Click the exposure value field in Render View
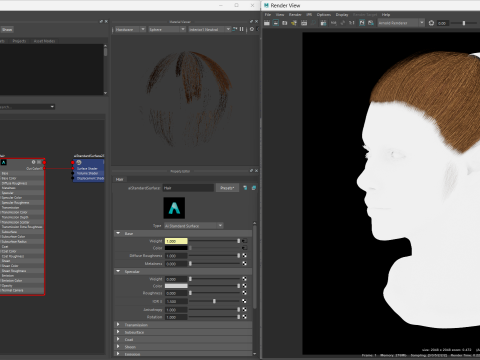This screenshot has width=480, height=360. [x=442, y=23]
